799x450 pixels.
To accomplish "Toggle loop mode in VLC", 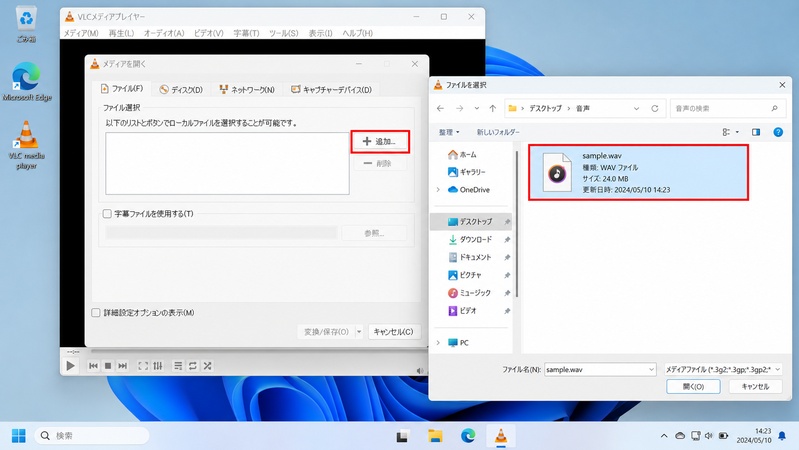I will 193,366.
